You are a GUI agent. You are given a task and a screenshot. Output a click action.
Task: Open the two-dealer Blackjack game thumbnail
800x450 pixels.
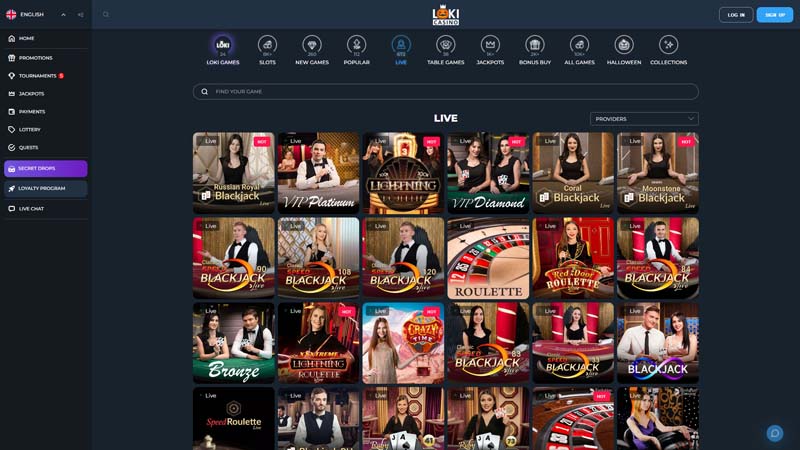(658, 343)
